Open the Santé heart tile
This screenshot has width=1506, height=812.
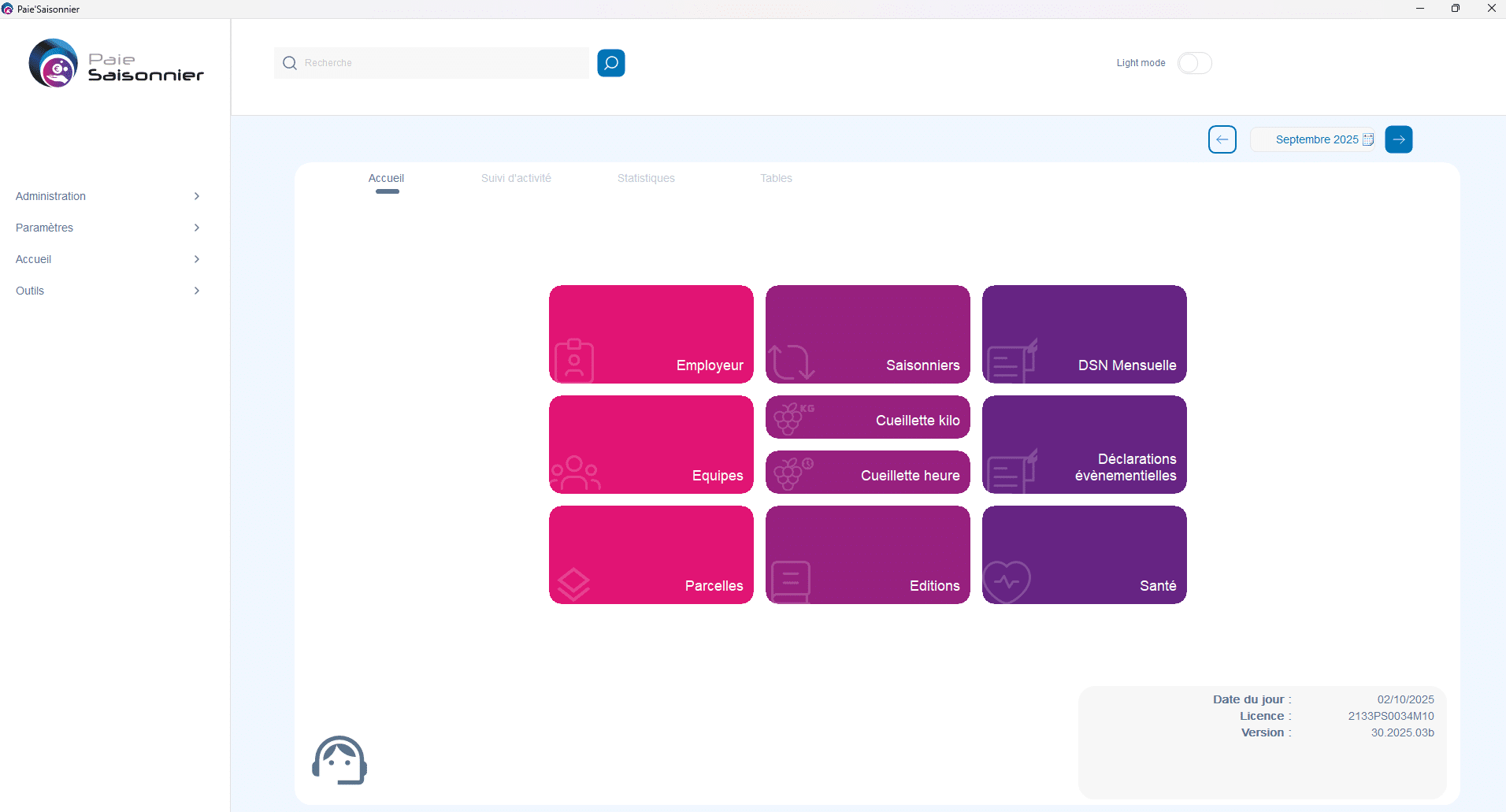pyautogui.click(x=1084, y=554)
